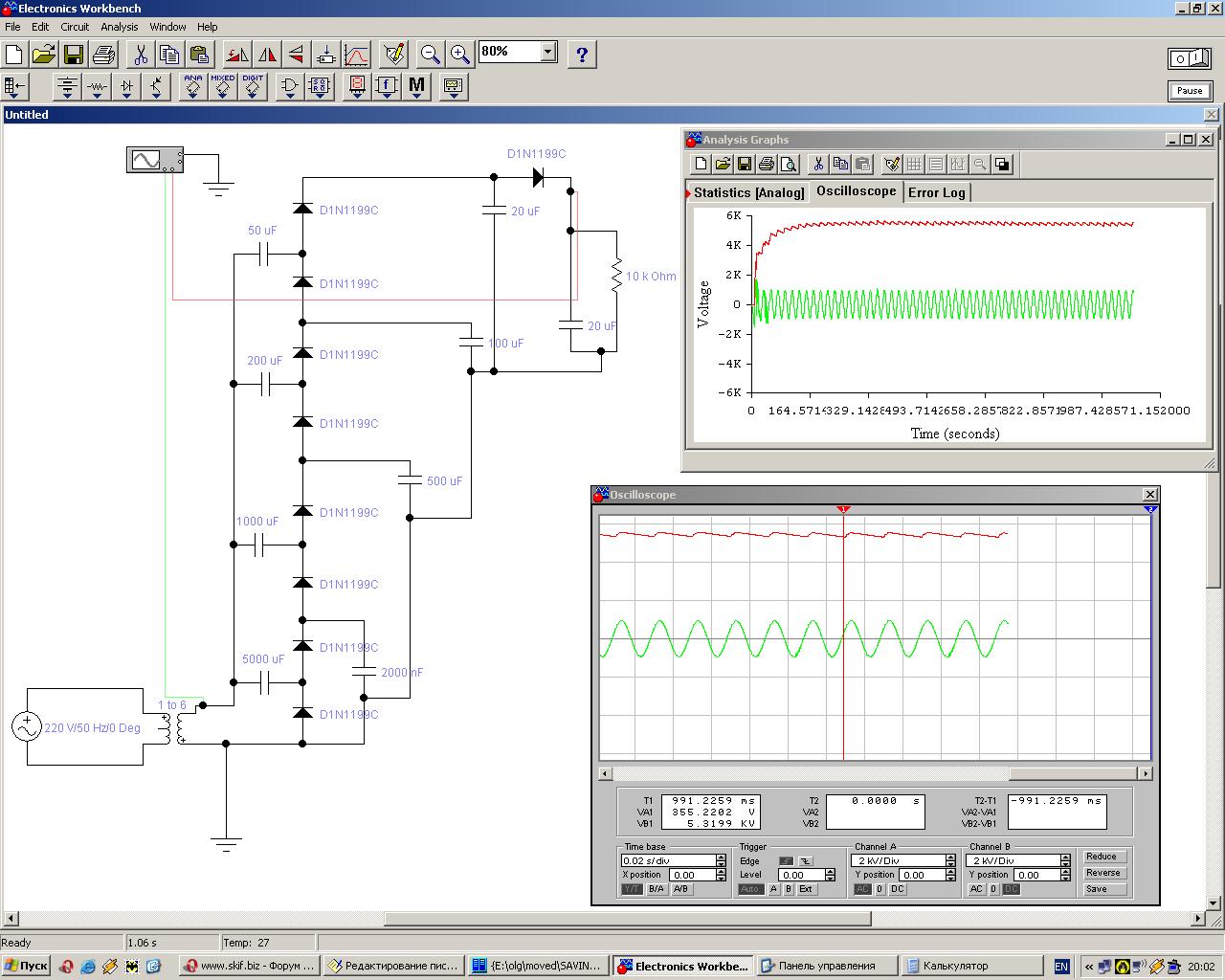Screen dimensions: 1225x980
Task: Switch to the Error Log tab
Action: coord(936,192)
